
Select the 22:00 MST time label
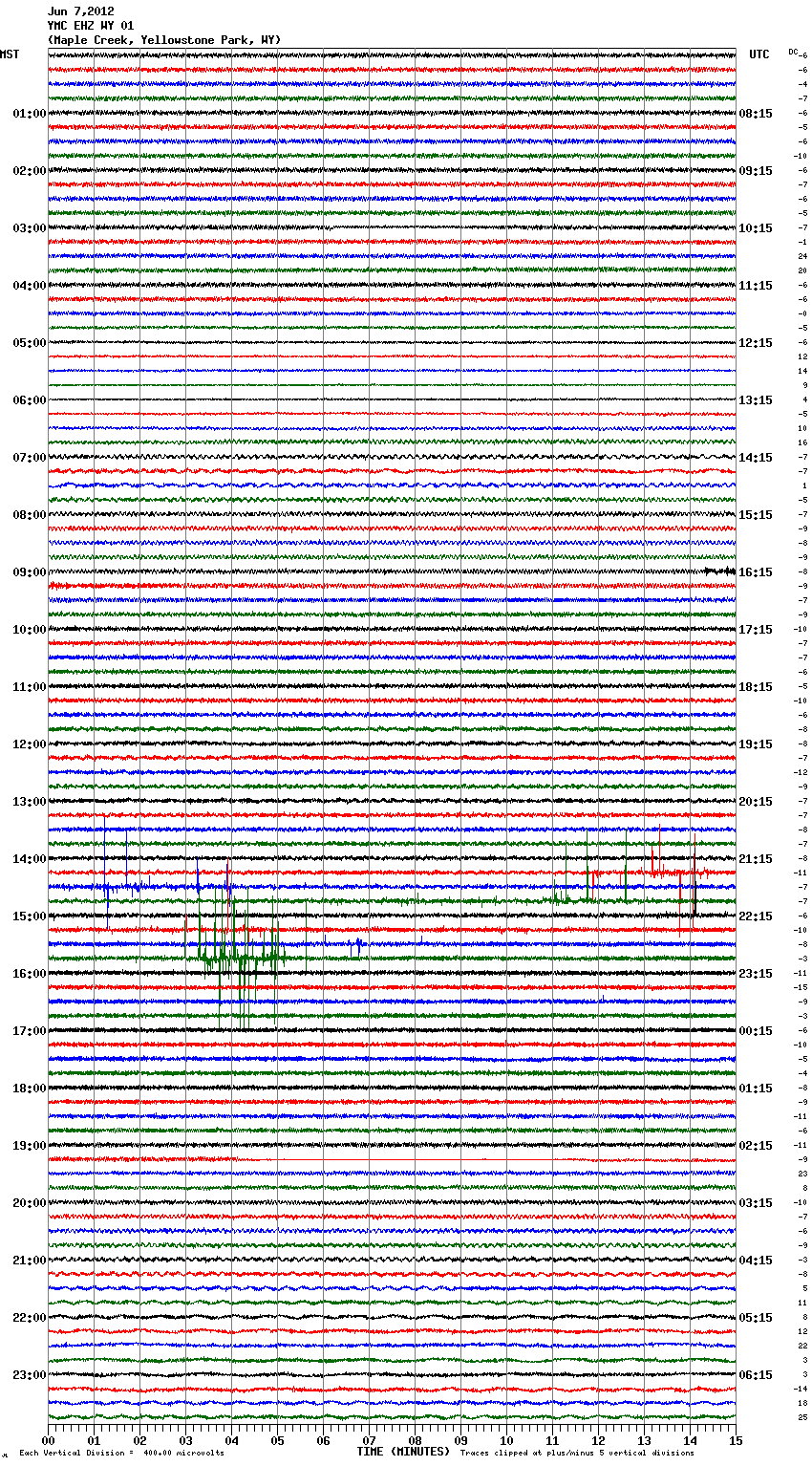(30, 1318)
